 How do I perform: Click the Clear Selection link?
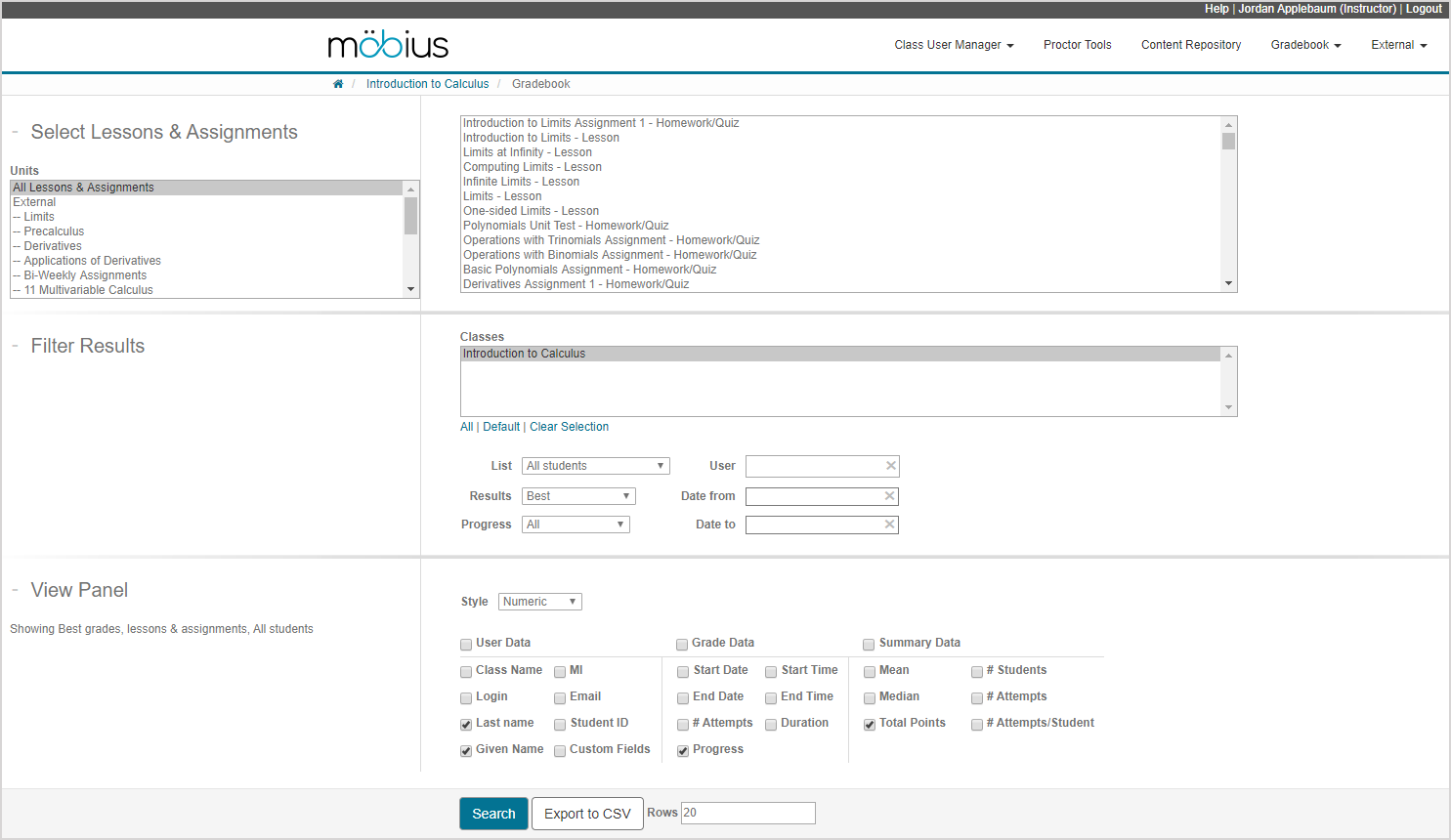tap(569, 427)
